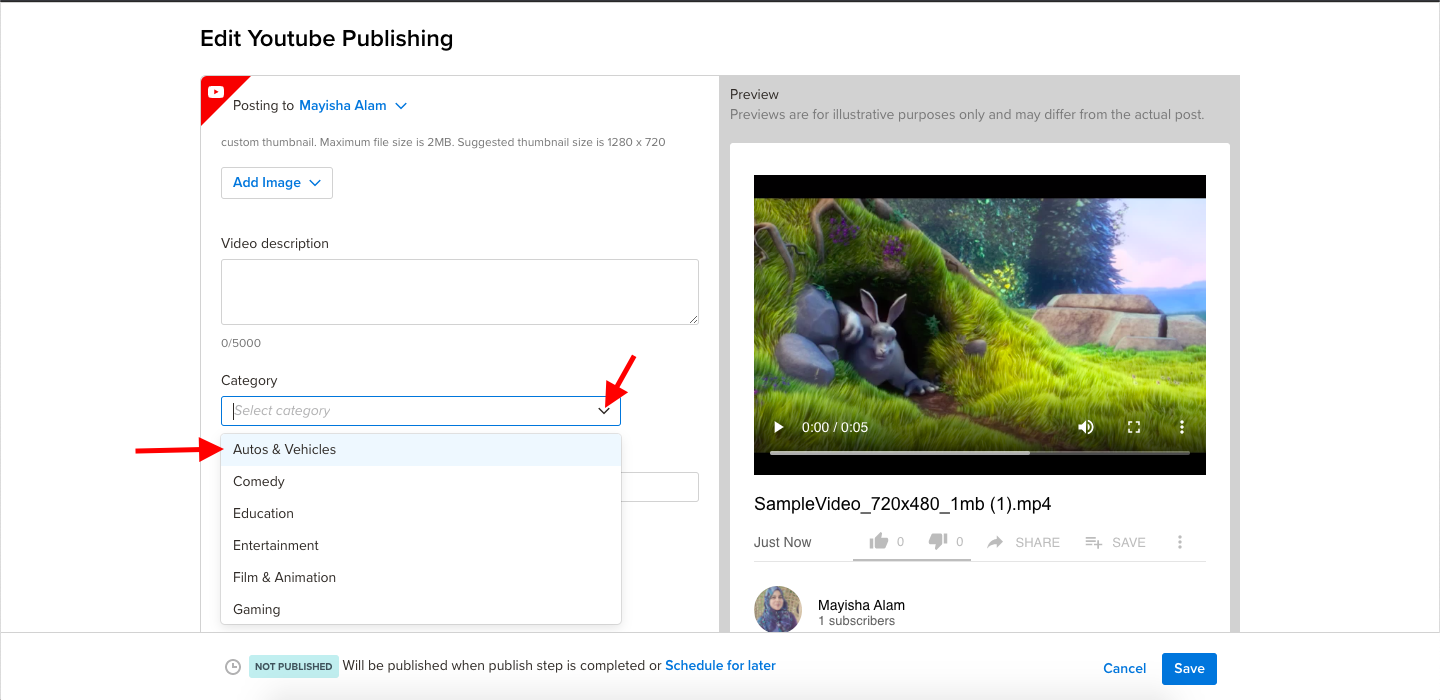
Task: Click the YouTube logo icon
Action: coord(215,92)
